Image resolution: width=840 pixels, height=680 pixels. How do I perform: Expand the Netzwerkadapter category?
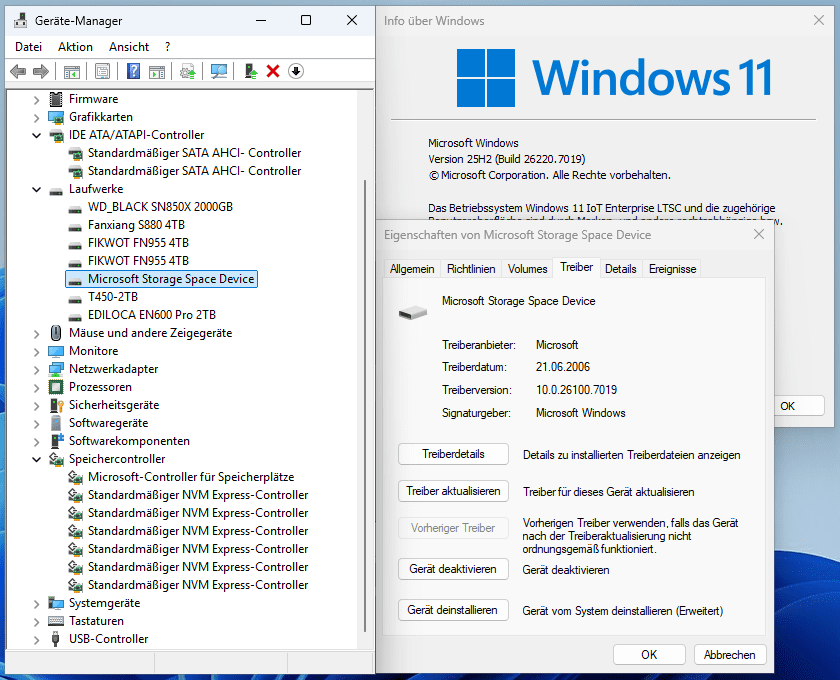pos(36,370)
